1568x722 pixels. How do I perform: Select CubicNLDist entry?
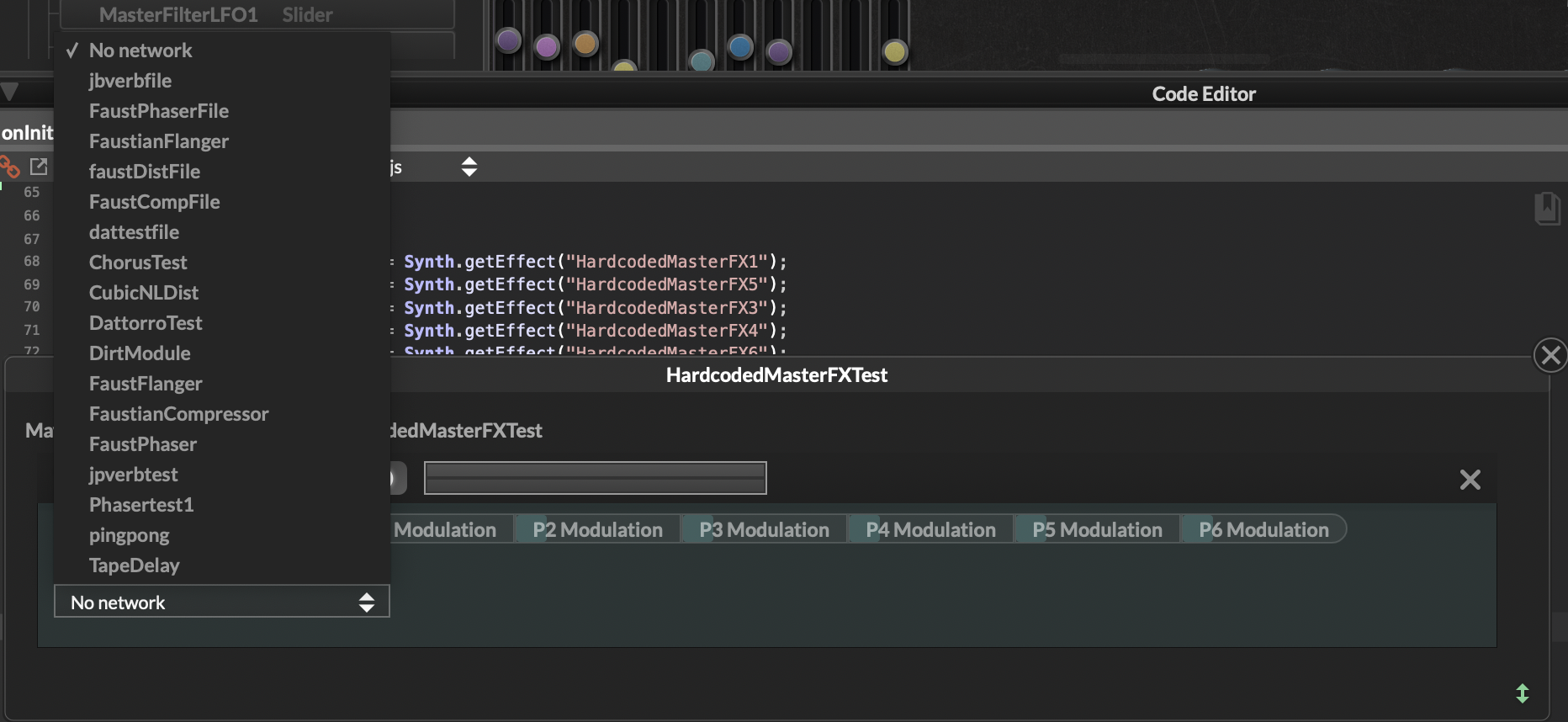[222, 293]
